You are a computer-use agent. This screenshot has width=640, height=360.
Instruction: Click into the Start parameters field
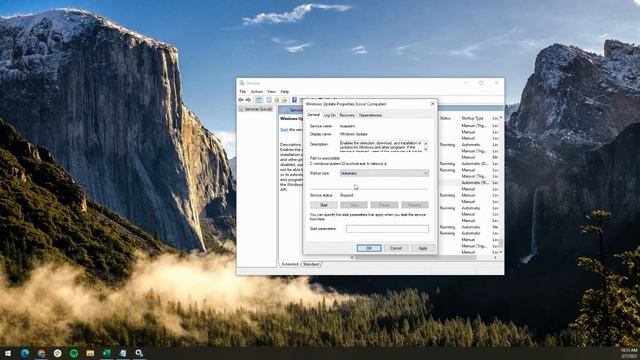click(387, 229)
